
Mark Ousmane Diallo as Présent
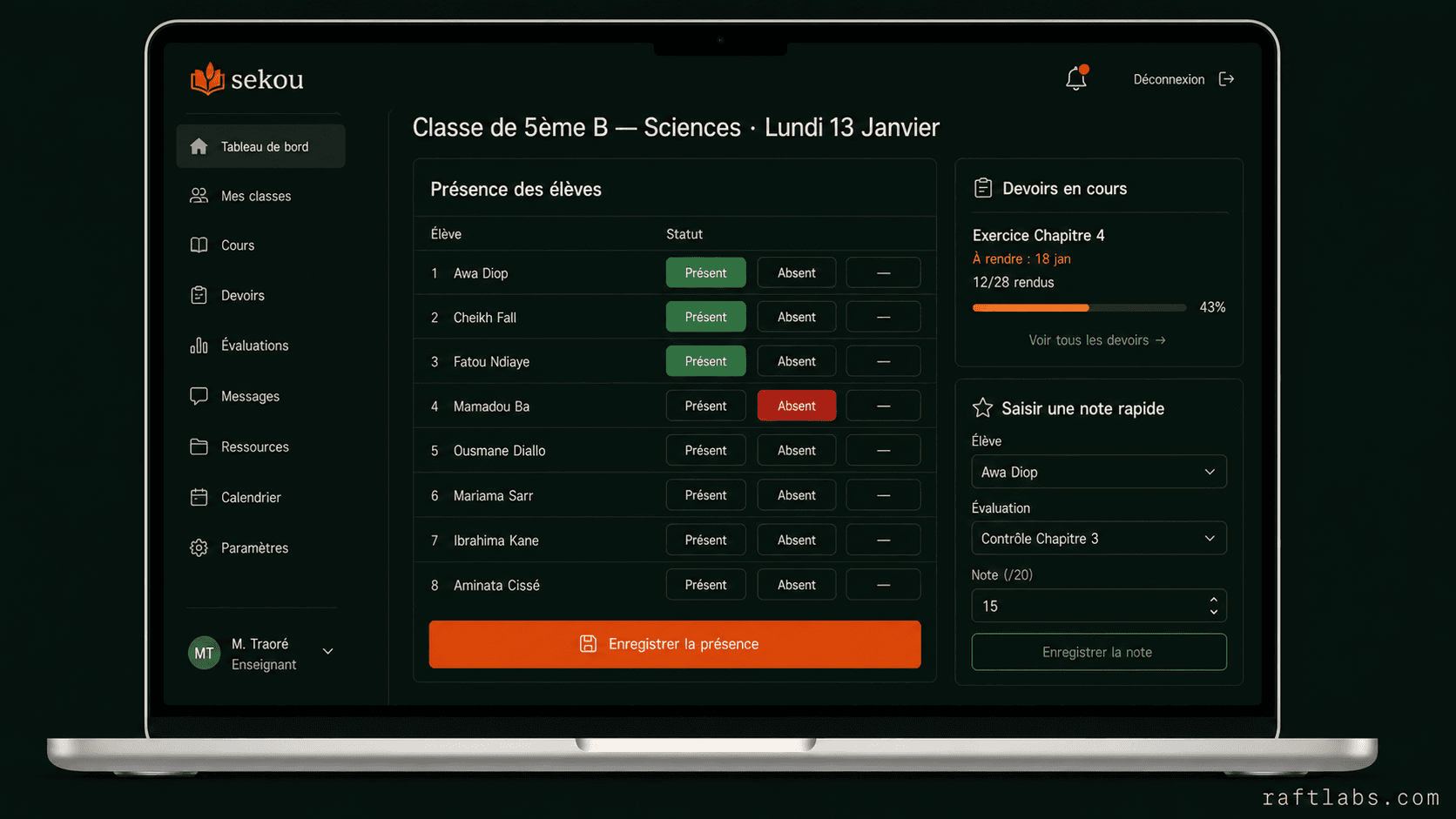(705, 450)
